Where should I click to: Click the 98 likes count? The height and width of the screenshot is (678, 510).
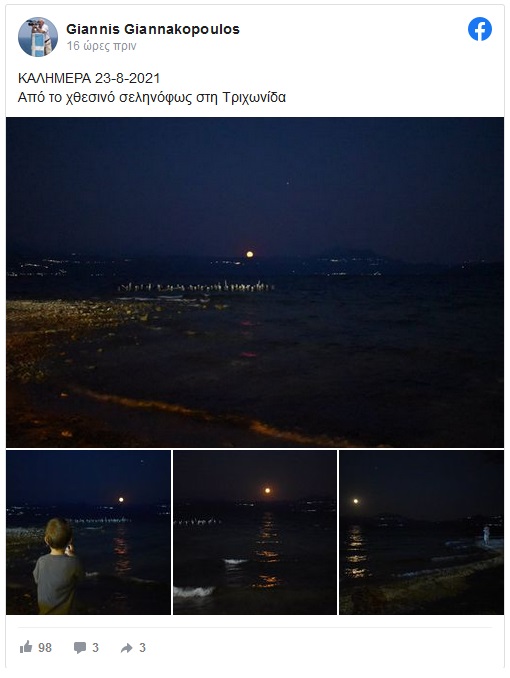coord(45,648)
